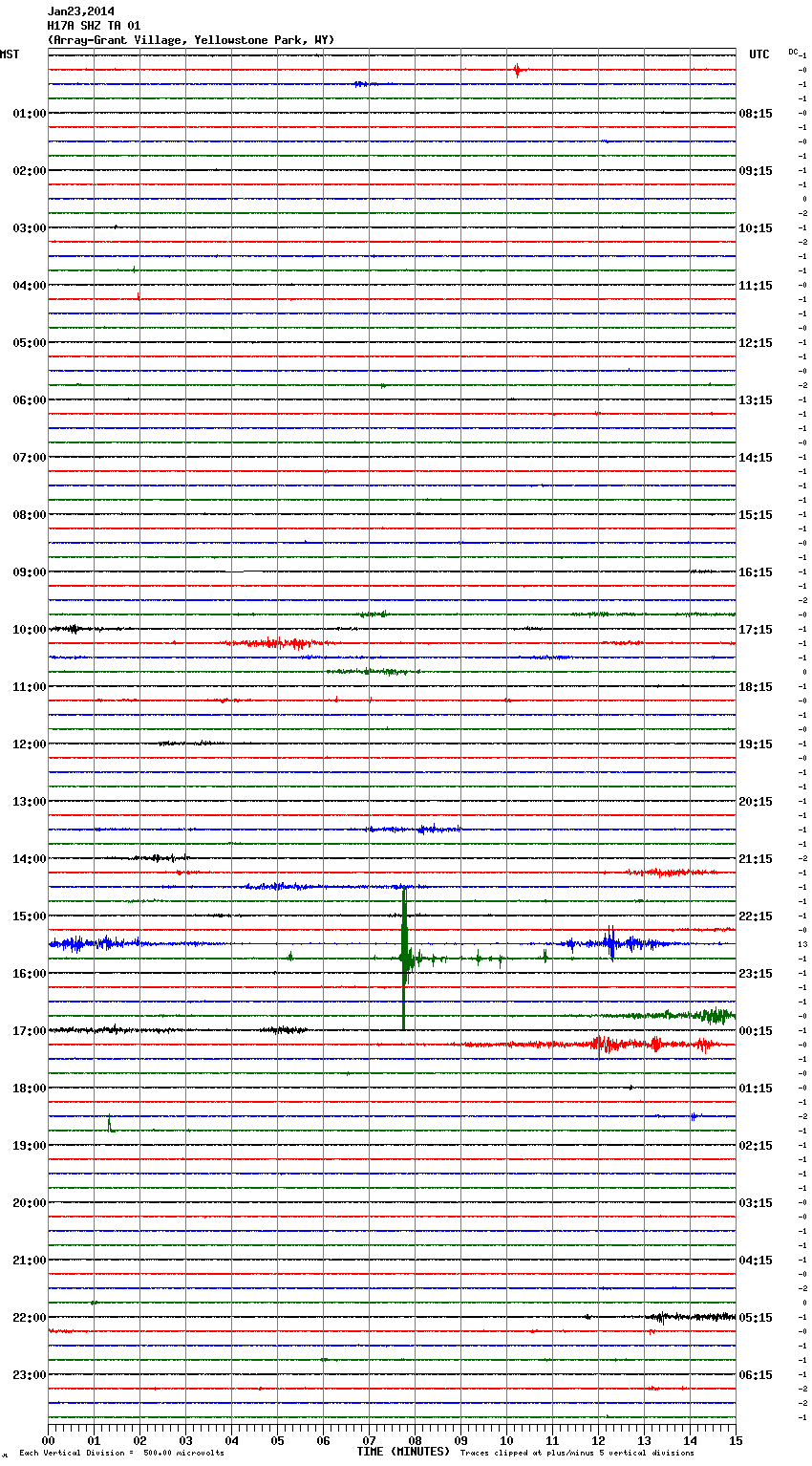Click the 02:15 UTC time label

point(756,1146)
